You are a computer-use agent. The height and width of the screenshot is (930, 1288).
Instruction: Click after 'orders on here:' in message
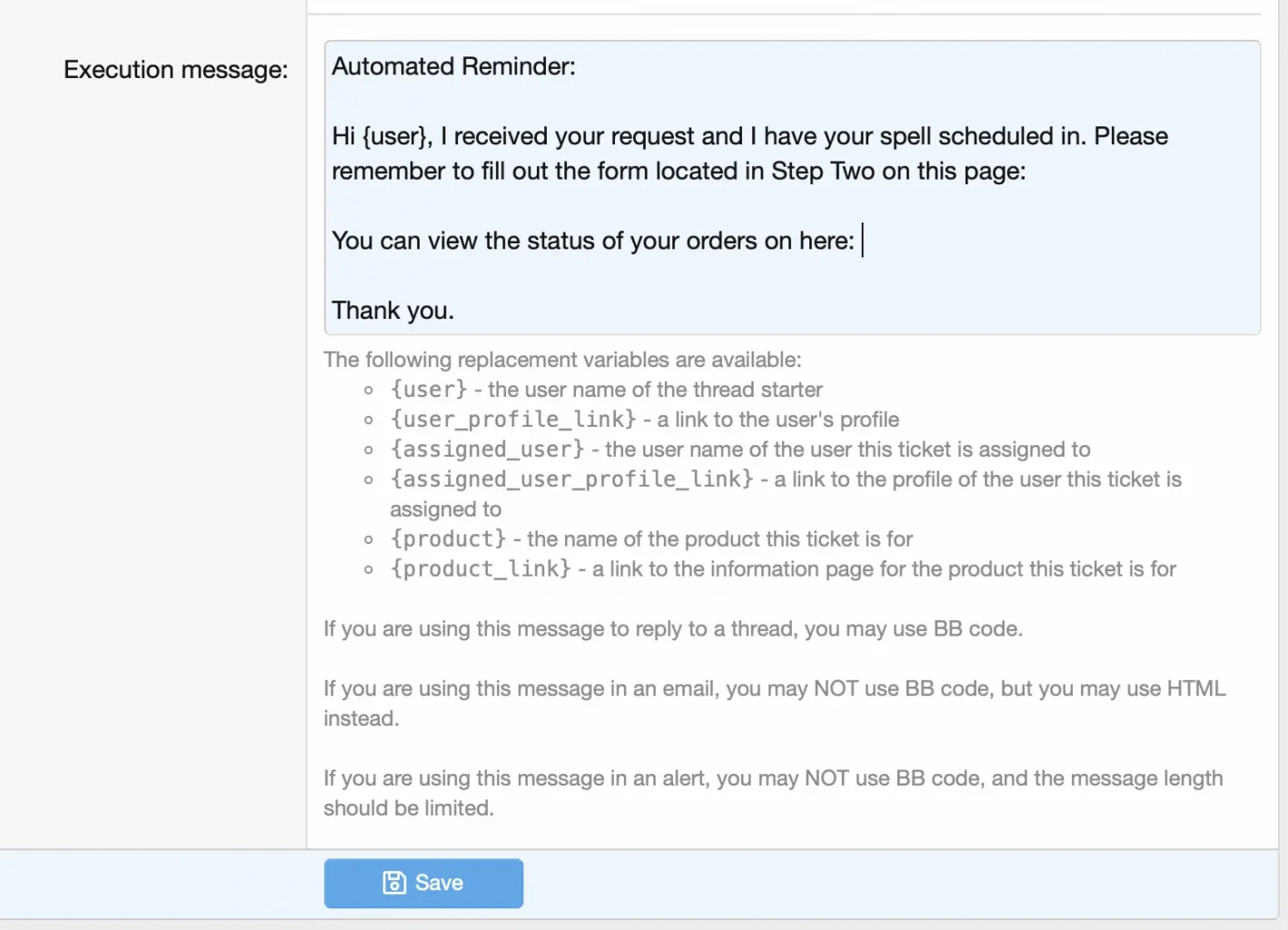[860, 242]
